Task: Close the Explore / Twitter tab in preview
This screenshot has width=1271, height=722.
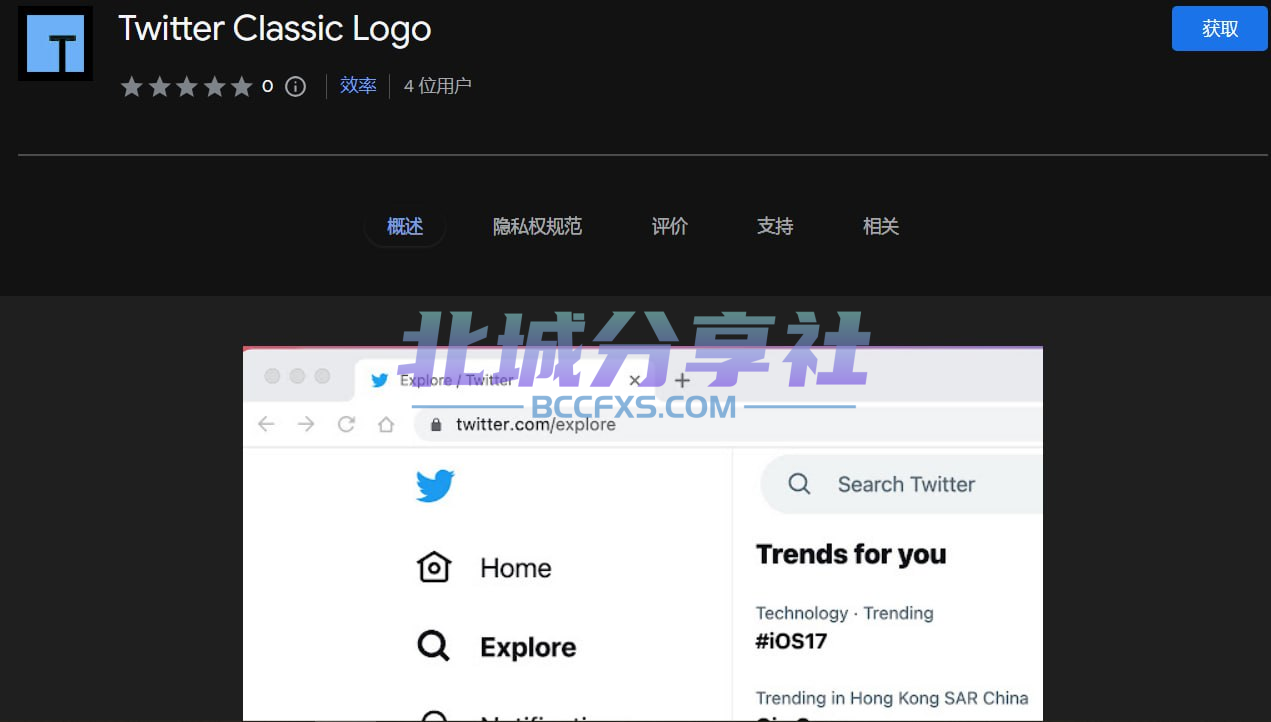Action: coord(634,380)
